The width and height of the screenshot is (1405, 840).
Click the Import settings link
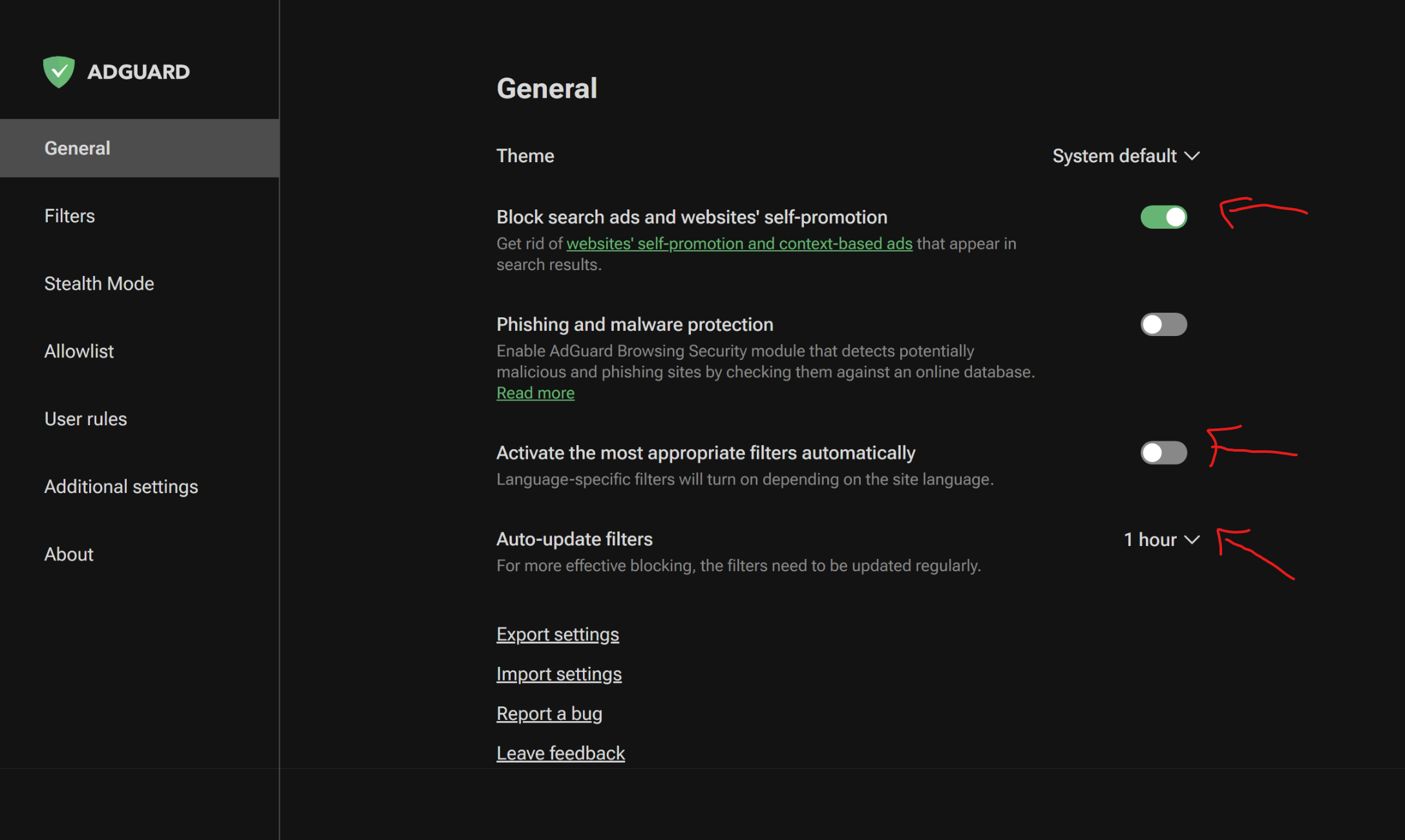tap(558, 674)
